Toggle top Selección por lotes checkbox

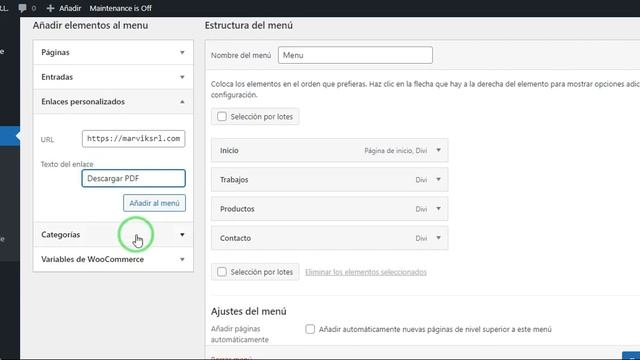pos(222,116)
